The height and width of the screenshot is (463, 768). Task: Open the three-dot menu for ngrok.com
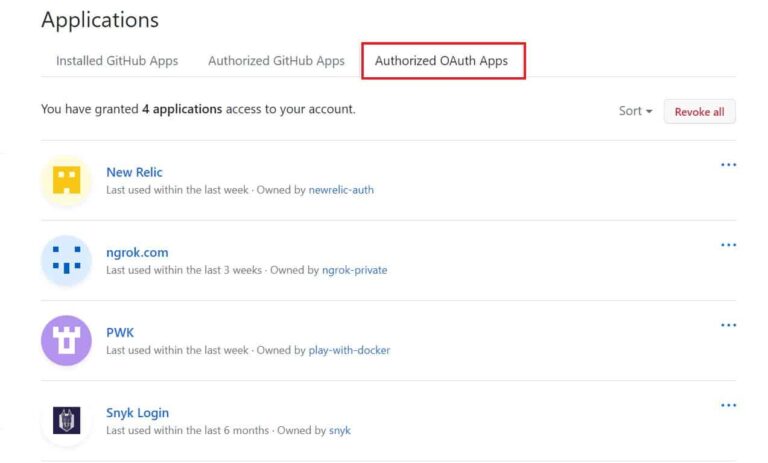(x=728, y=245)
